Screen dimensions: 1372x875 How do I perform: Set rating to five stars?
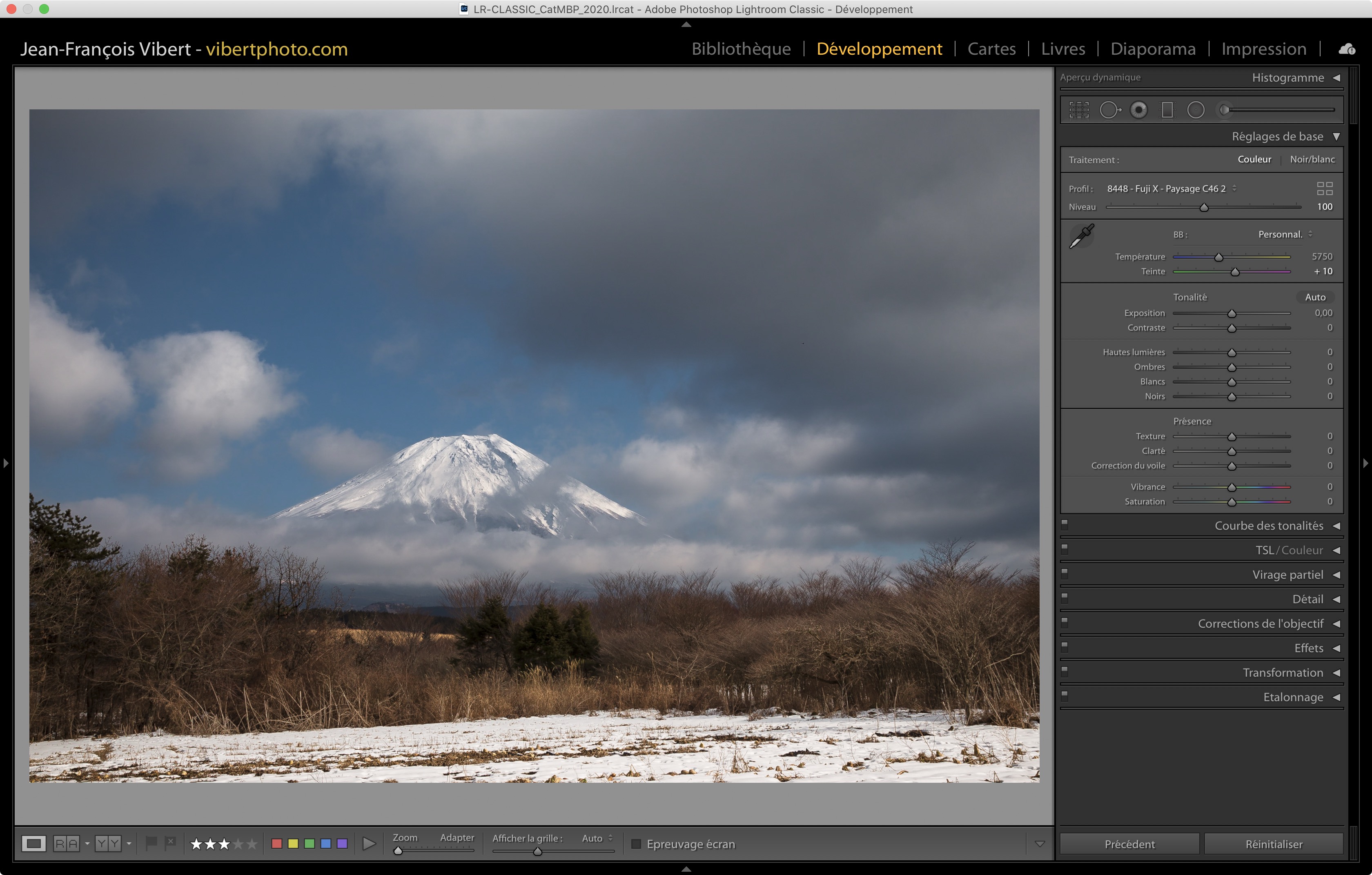pyautogui.click(x=252, y=844)
